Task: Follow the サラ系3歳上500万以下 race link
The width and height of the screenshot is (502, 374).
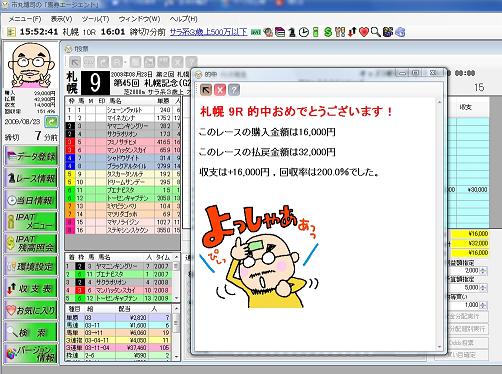Action: point(209,32)
